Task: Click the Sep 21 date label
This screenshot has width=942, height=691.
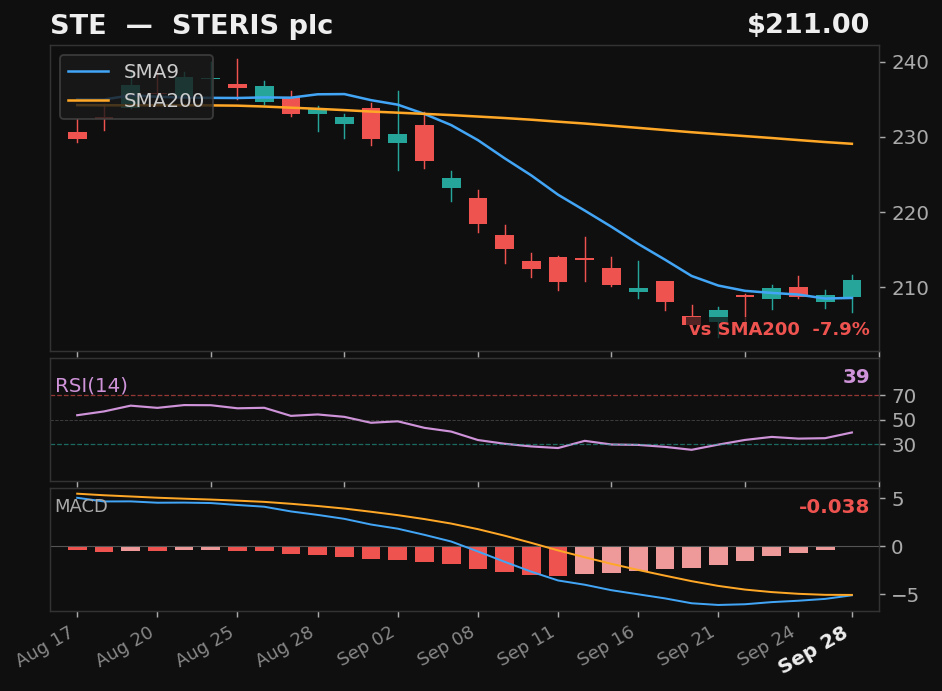Action: click(x=688, y=645)
